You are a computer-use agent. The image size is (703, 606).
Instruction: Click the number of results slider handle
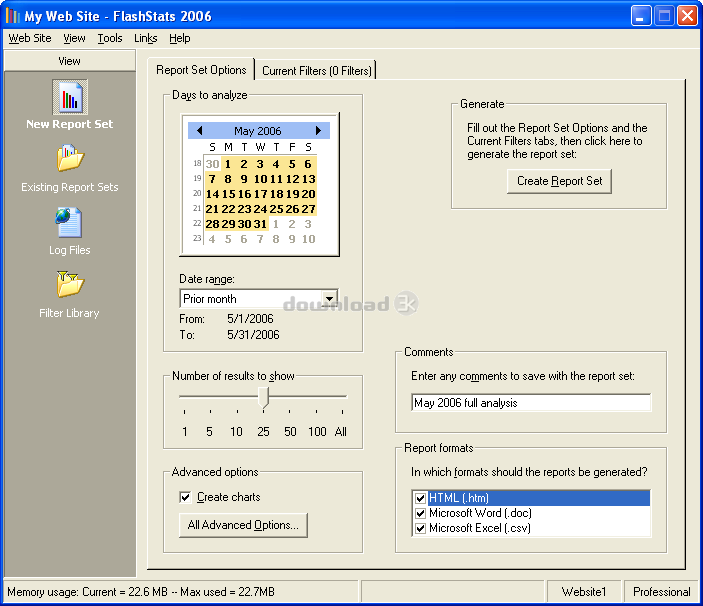click(x=263, y=397)
